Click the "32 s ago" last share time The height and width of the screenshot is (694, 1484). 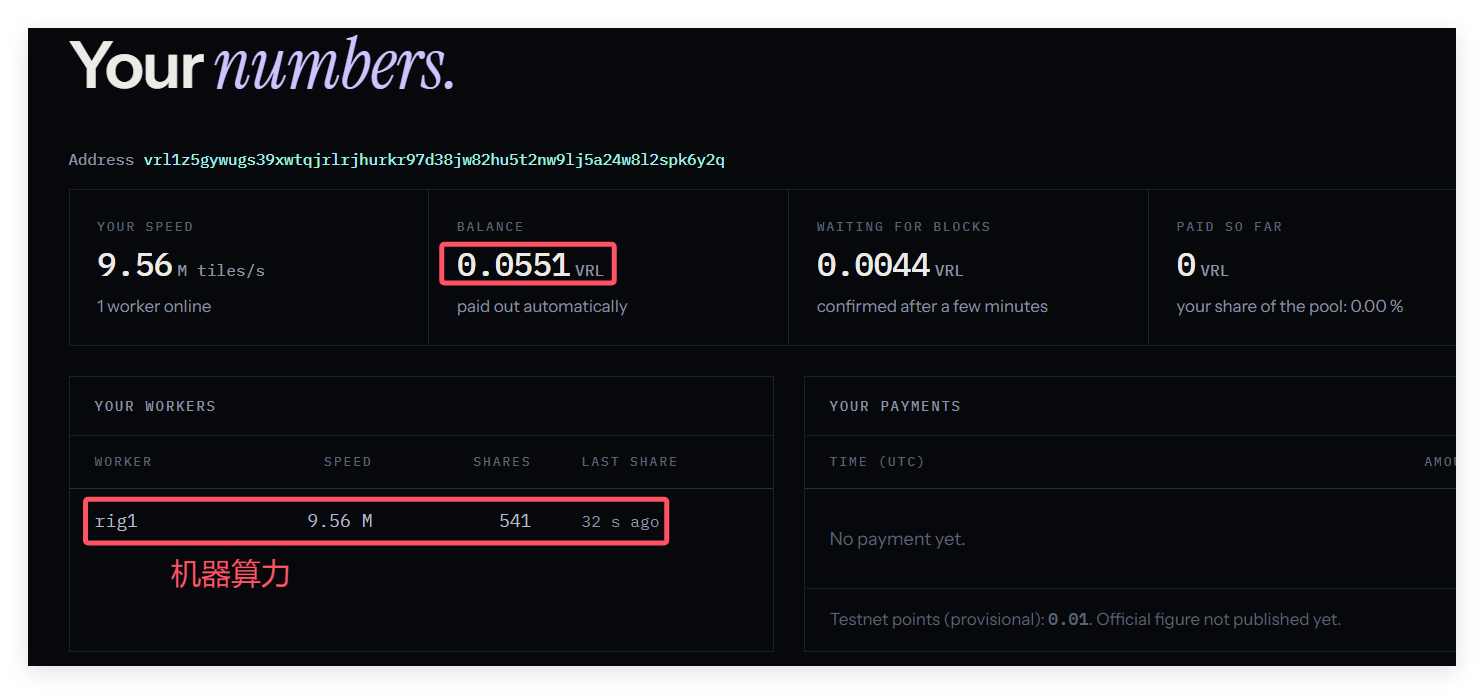point(620,522)
